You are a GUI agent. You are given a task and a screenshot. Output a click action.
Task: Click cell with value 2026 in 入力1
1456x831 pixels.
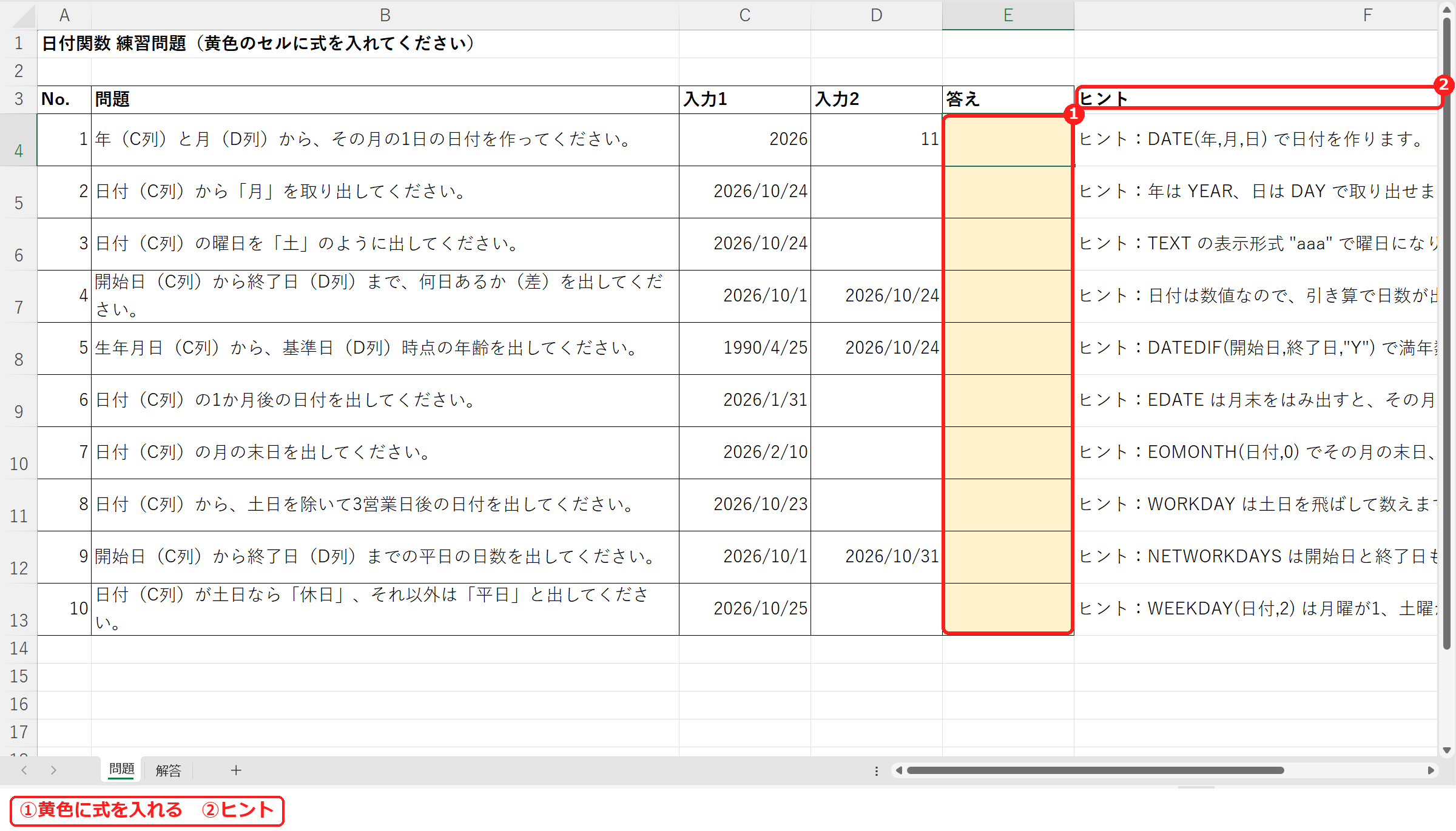click(x=745, y=140)
